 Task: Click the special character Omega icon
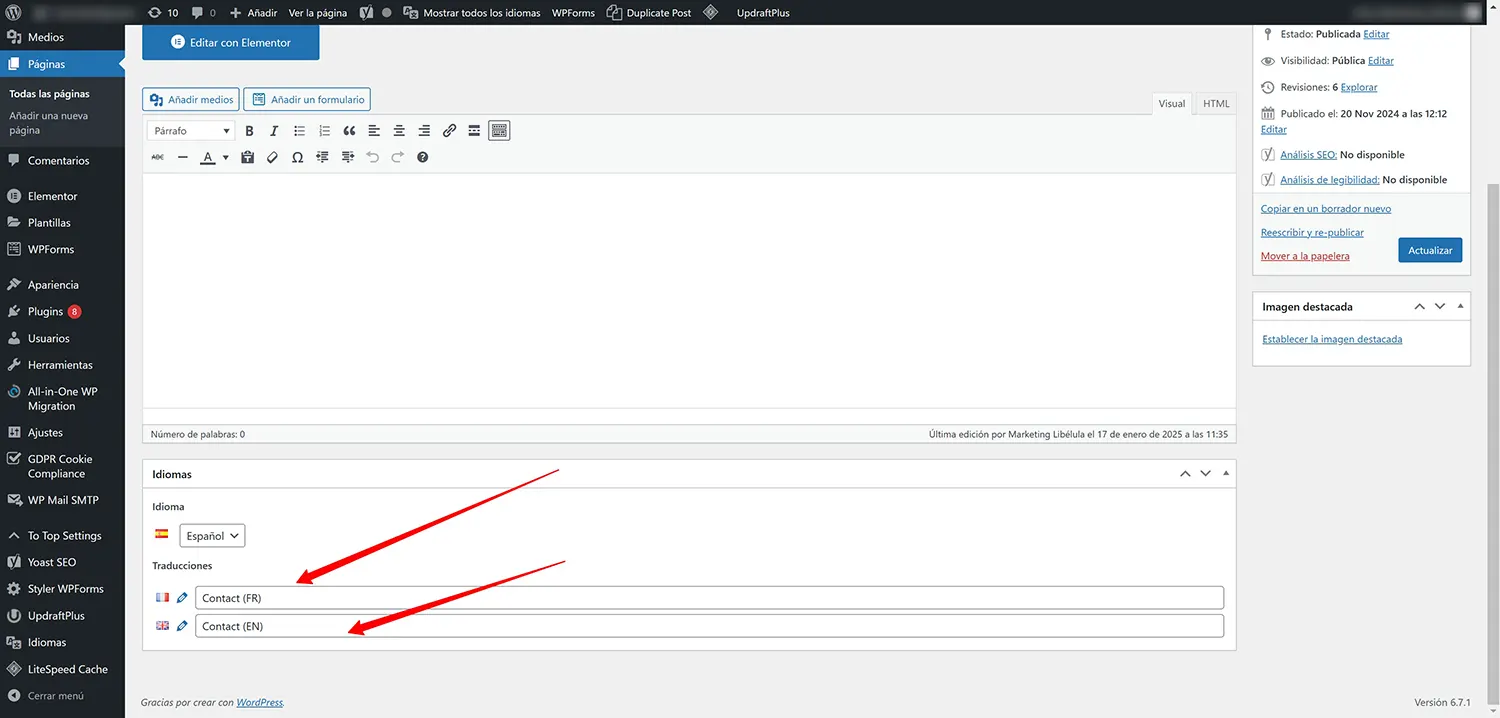pos(297,157)
